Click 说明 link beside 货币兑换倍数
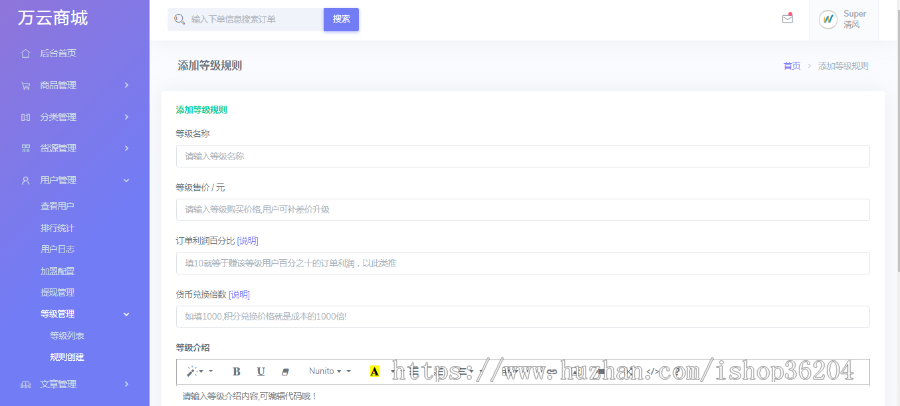The image size is (900, 406). coord(239,295)
